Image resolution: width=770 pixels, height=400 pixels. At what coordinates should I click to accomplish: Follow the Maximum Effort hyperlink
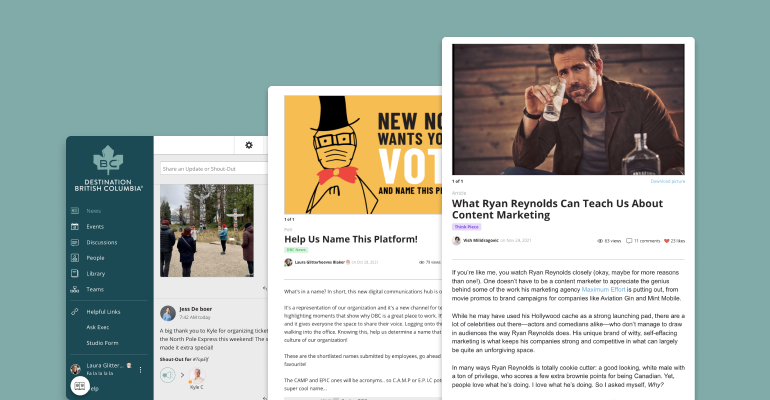point(603,290)
